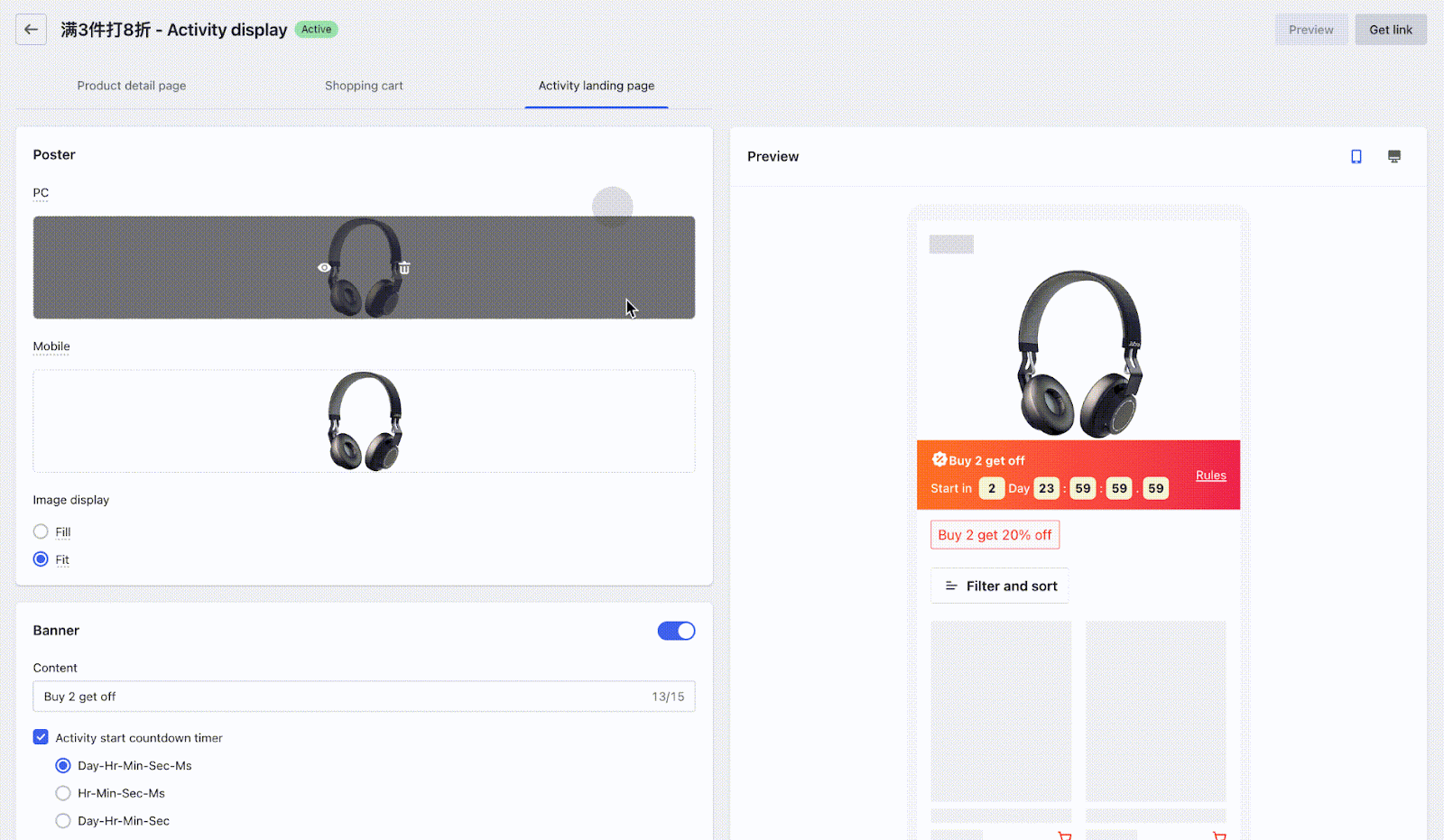Click the Preview button at top
Image resolution: width=1444 pixels, height=840 pixels.
[x=1310, y=30]
